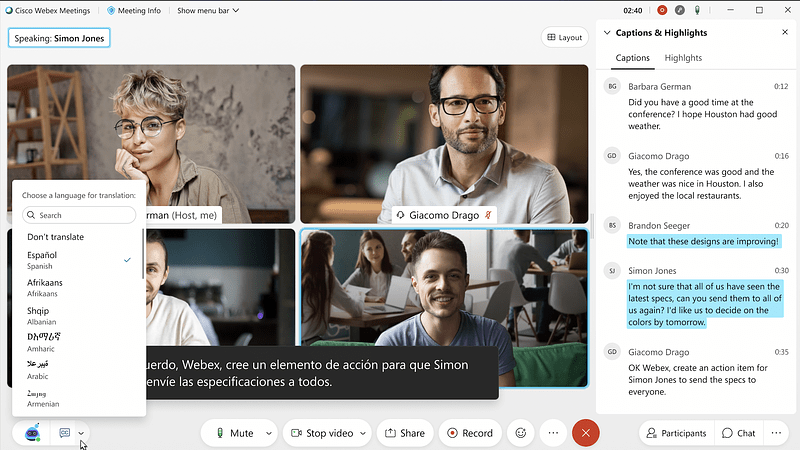
Task: Open more options beside the reactions button
Action: [552, 433]
